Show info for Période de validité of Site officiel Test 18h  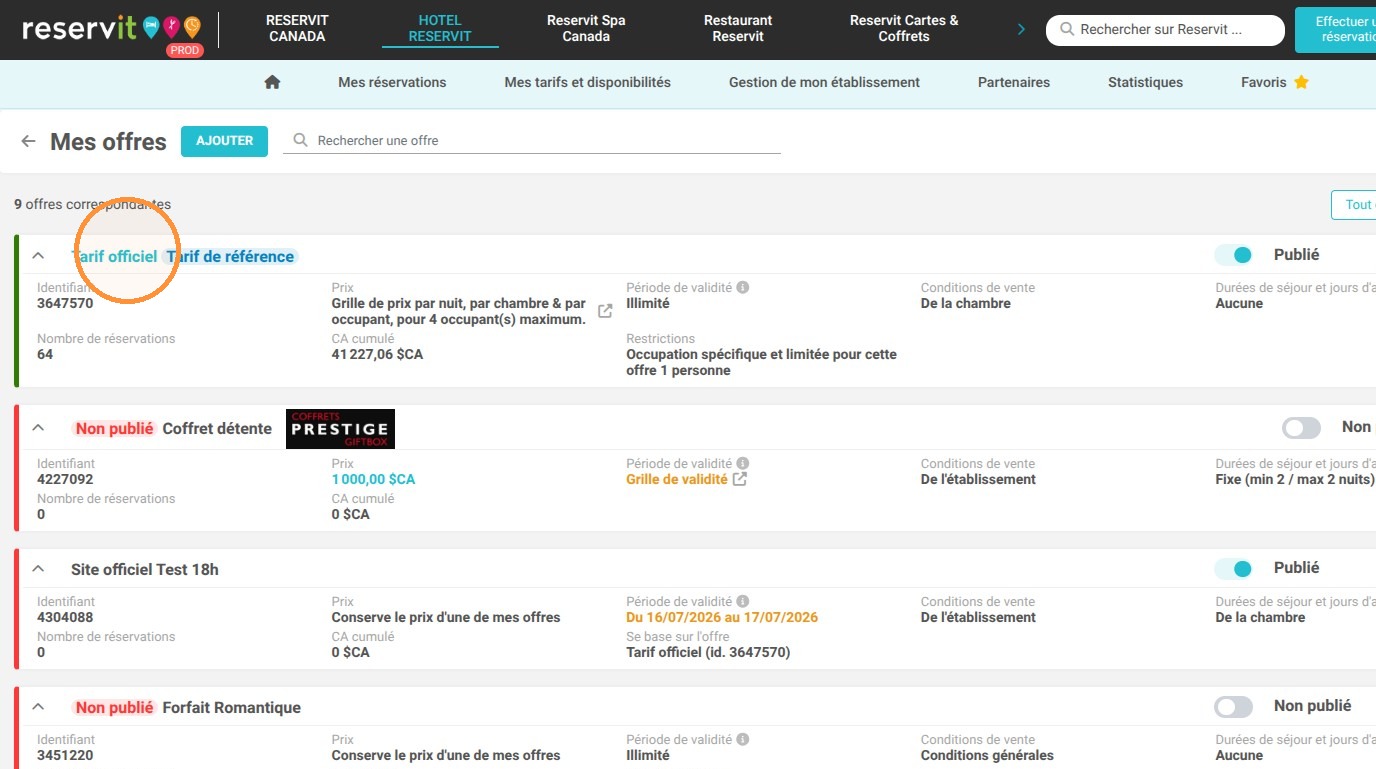coord(743,601)
